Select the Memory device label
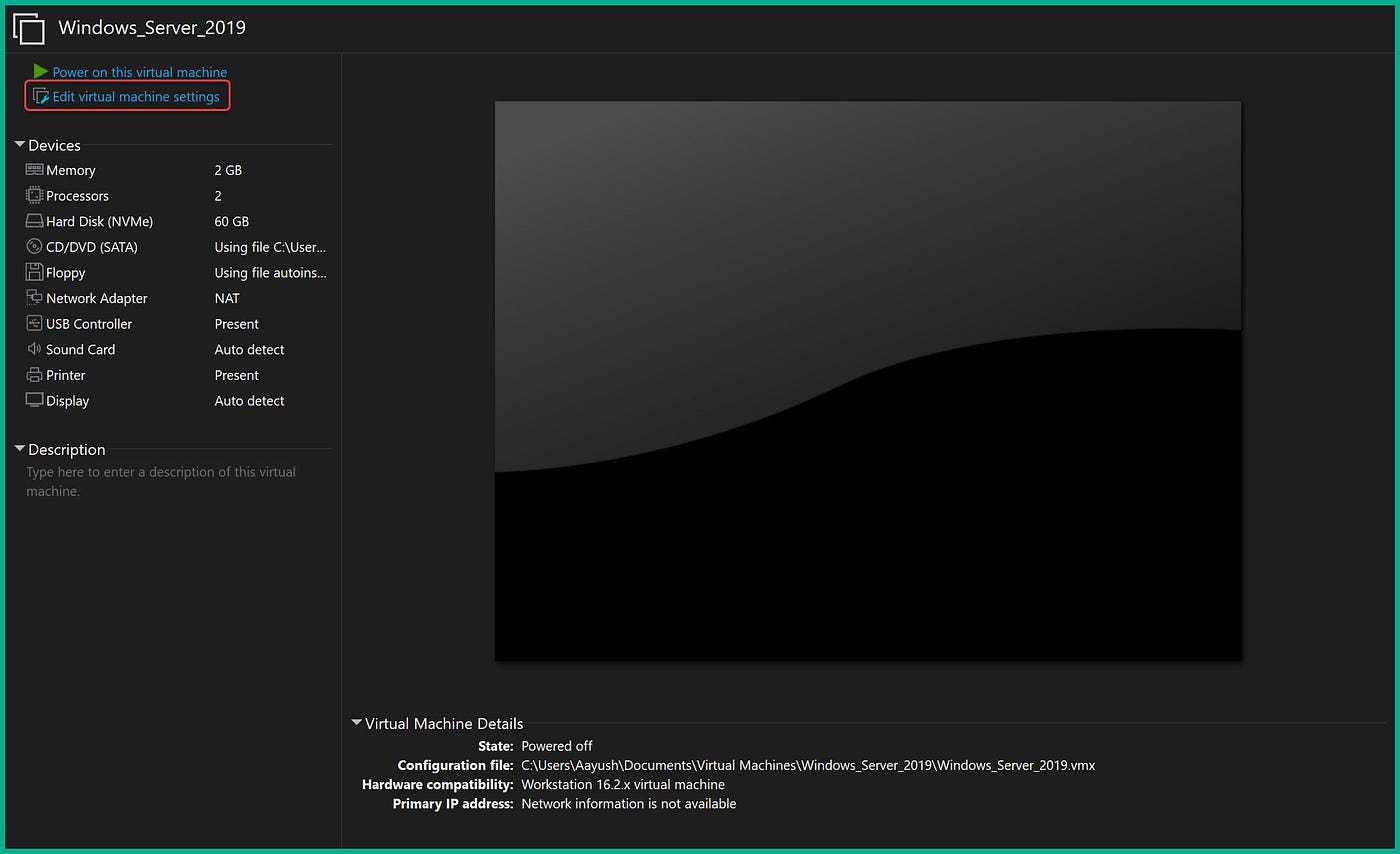 pos(71,170)
